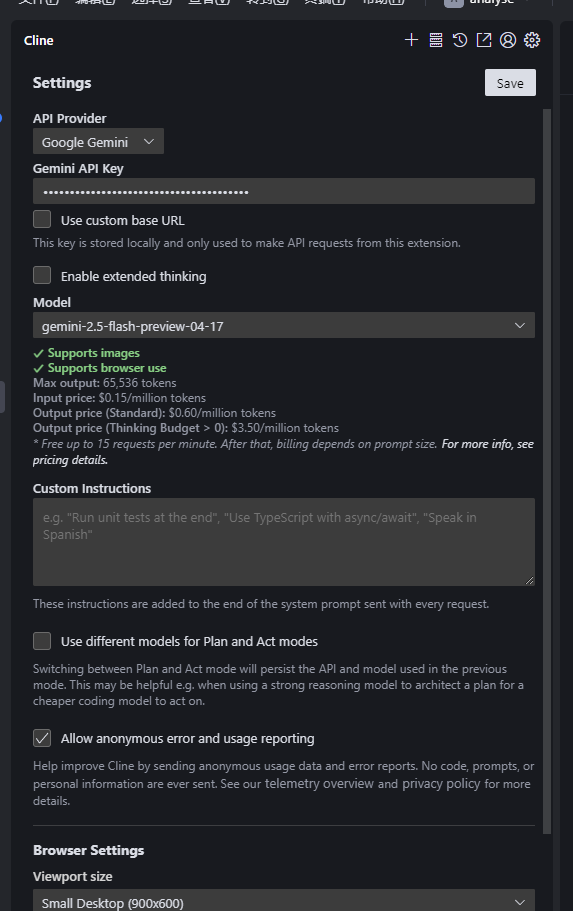Expand the Model gemini-2.5-flash dropdown

pyautogui.click(x=284, y=325)
